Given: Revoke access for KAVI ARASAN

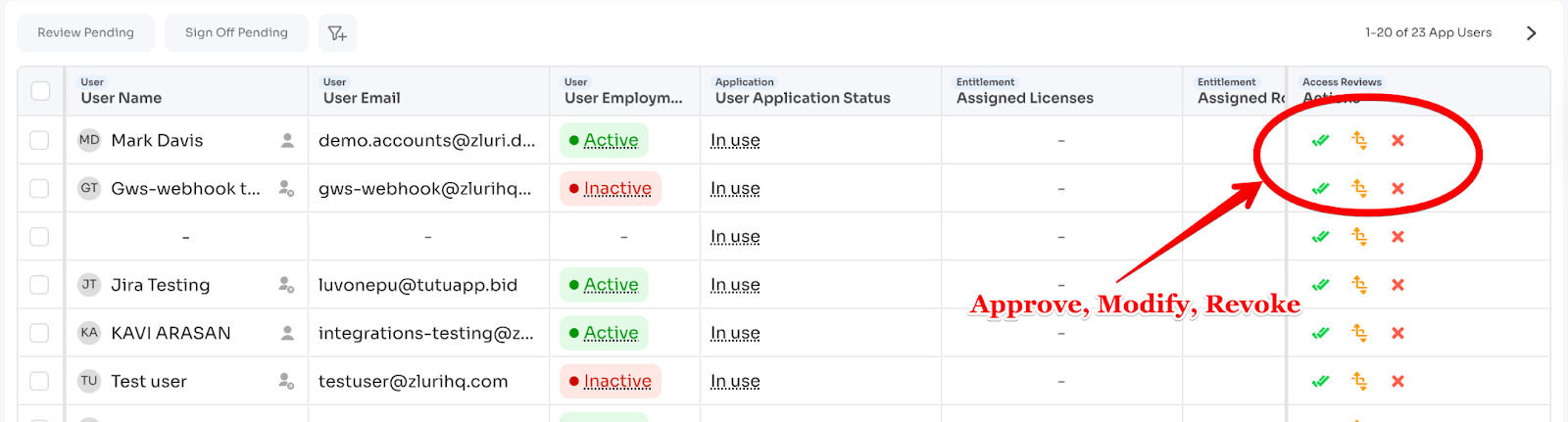Looking at the screenshot, I should tap(1398, 333).
